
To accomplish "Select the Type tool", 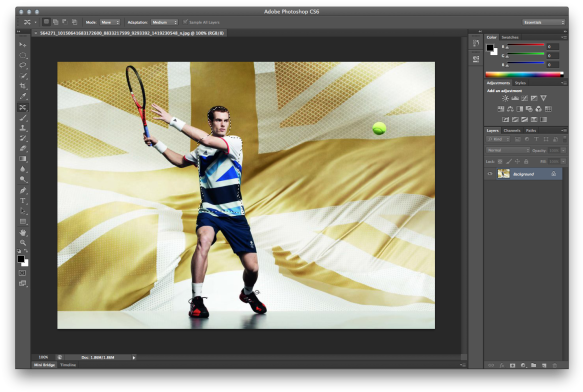I will coord(23,201).
